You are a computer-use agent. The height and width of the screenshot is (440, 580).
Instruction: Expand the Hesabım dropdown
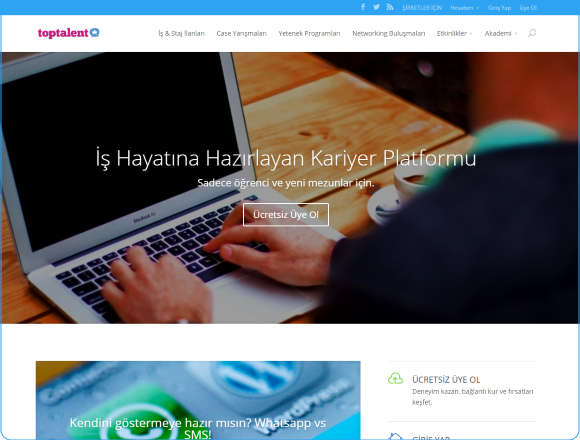pyautogui.click(x=464, y=8)
